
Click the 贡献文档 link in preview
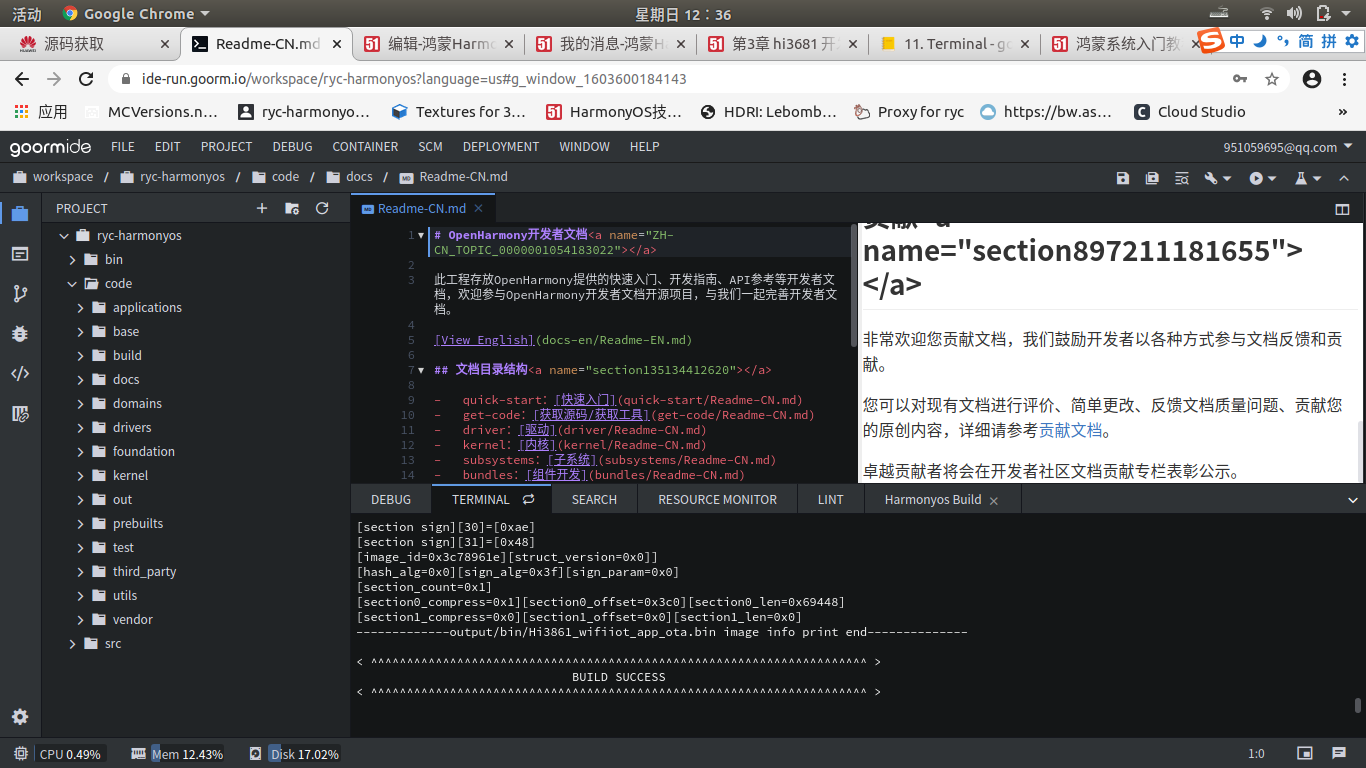(1071, 431)
